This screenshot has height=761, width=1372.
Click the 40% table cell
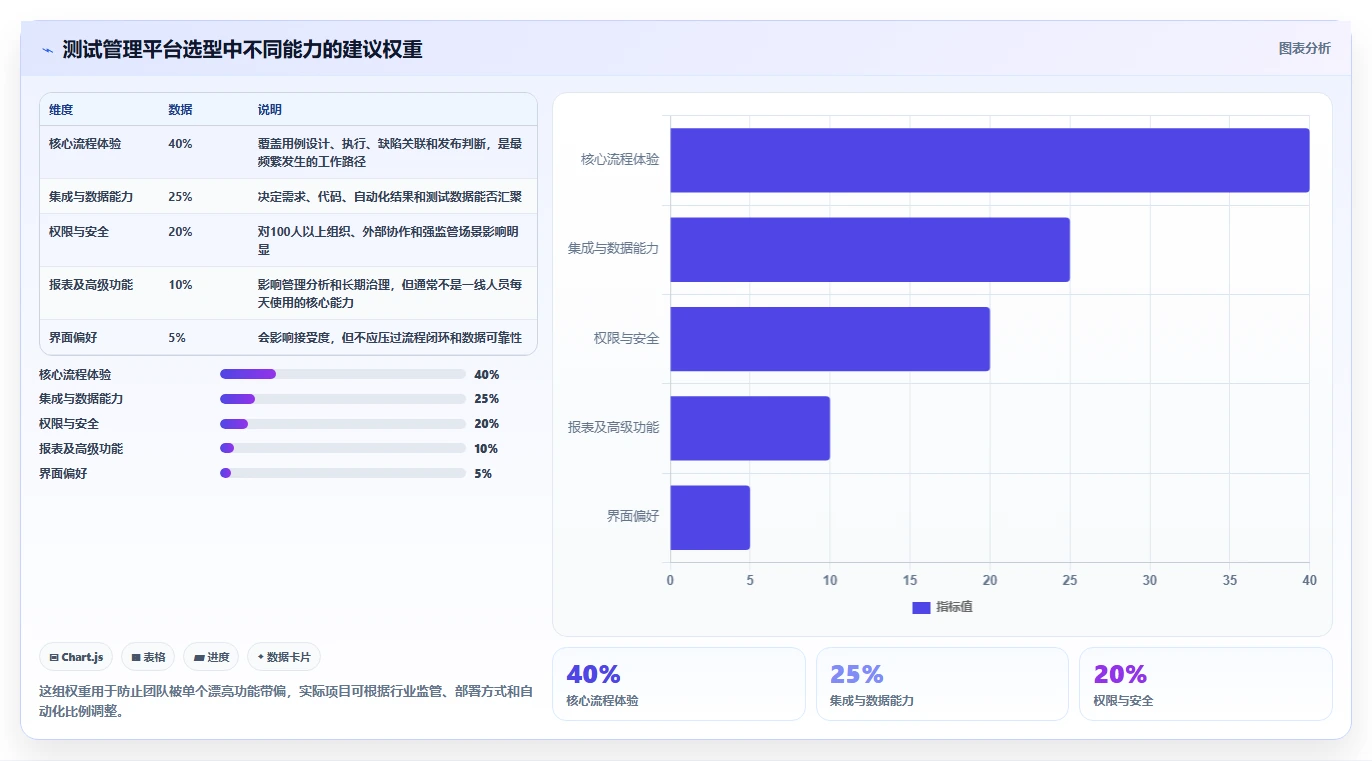tap(180, 144)
